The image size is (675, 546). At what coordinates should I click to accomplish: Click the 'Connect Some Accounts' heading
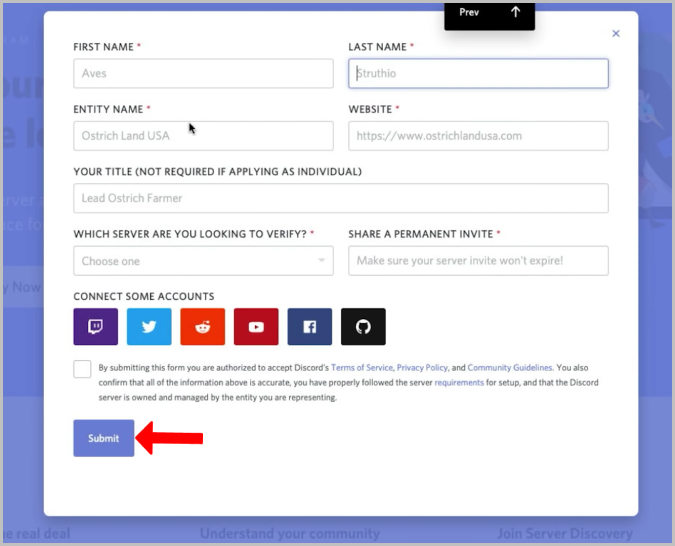[144, 297]
